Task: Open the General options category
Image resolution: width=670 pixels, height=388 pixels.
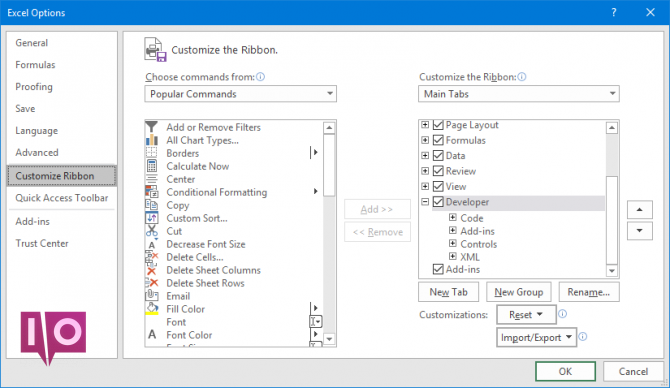Action: click(x=62, y=43)
